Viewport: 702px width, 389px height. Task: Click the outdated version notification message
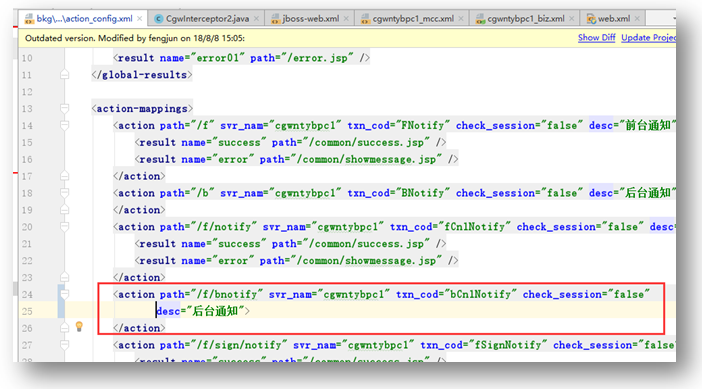[x=135, y=38]
